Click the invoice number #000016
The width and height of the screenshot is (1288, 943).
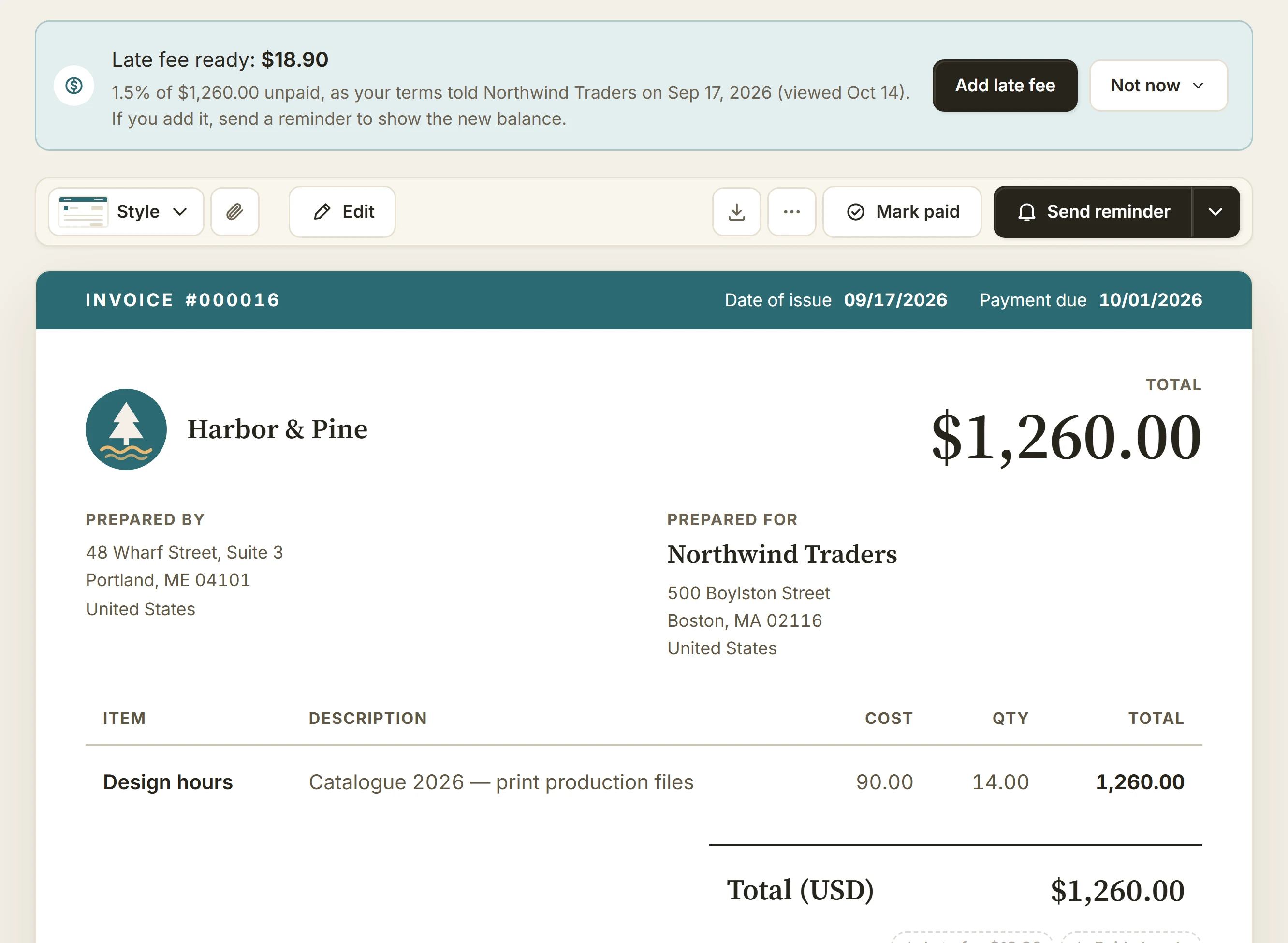pyautogui.click(x=232, y=300)
